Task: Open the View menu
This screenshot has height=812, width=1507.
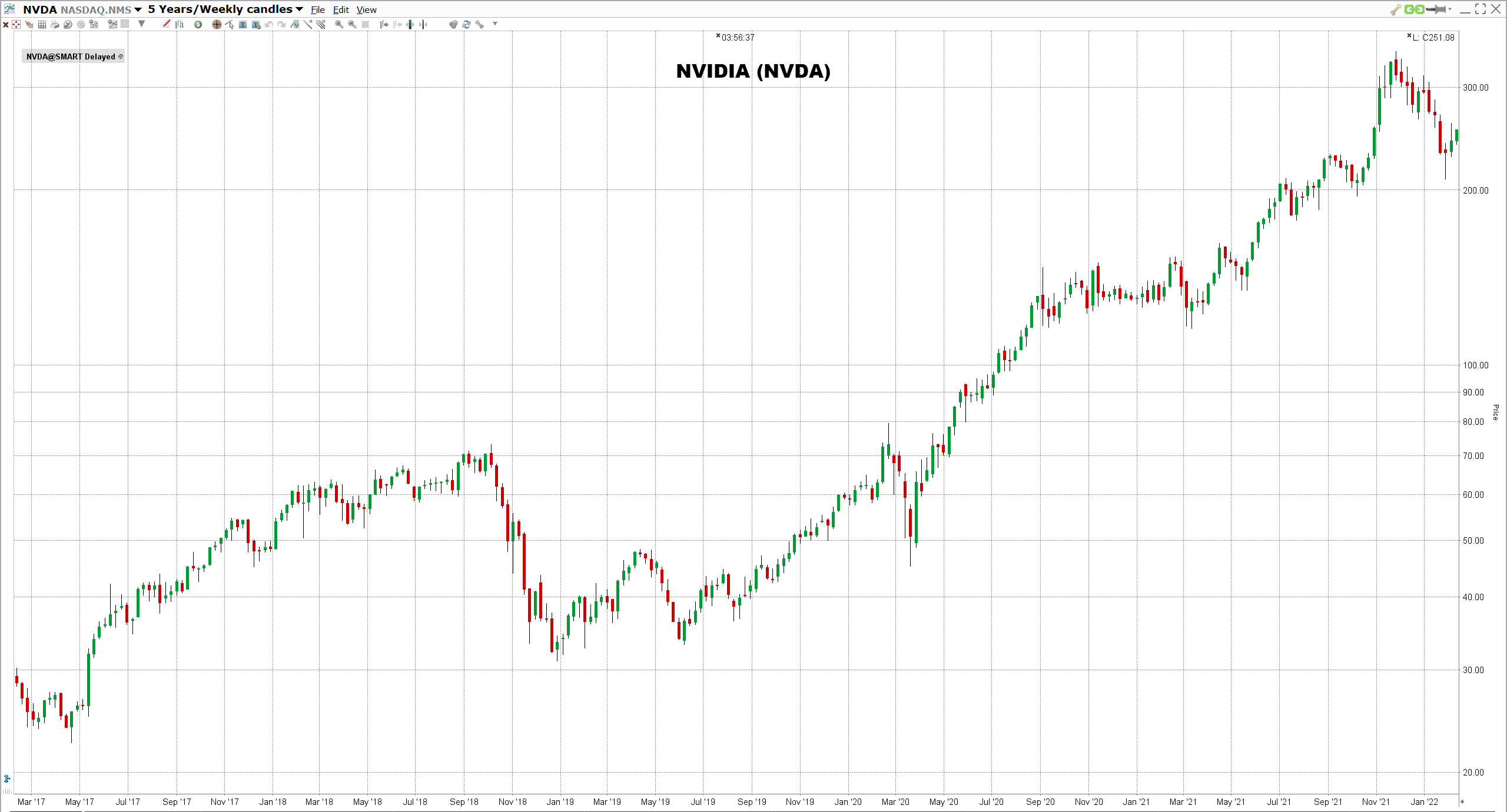Action: 366,10
